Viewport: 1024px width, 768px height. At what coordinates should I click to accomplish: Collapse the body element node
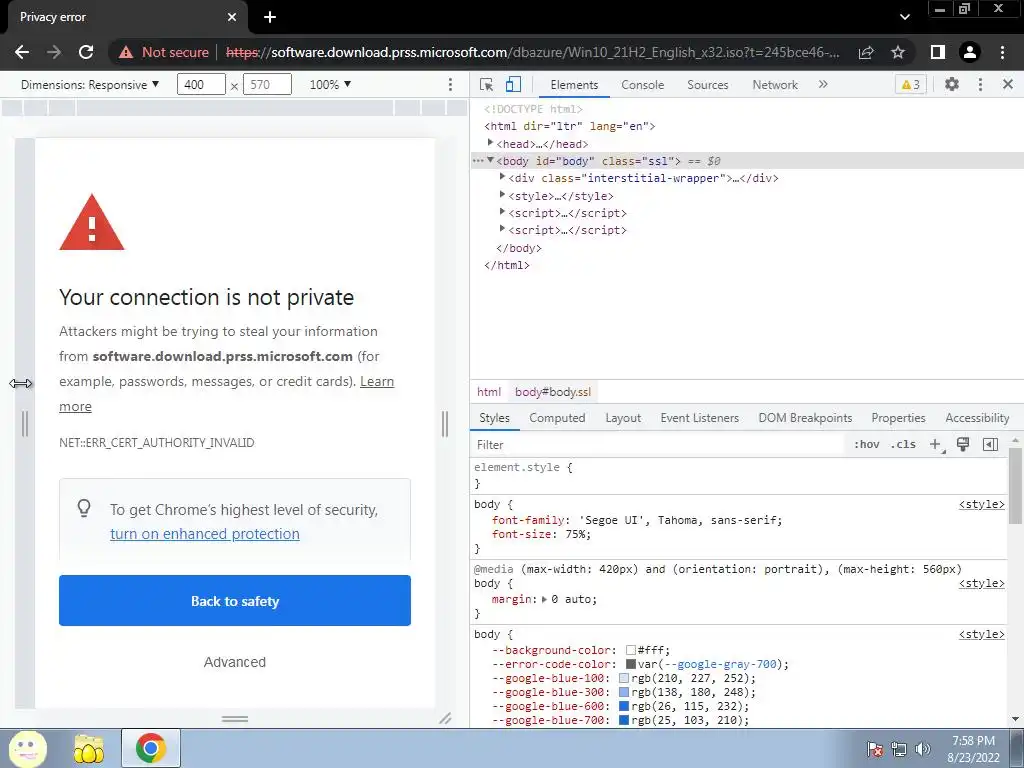click(490, 160)
